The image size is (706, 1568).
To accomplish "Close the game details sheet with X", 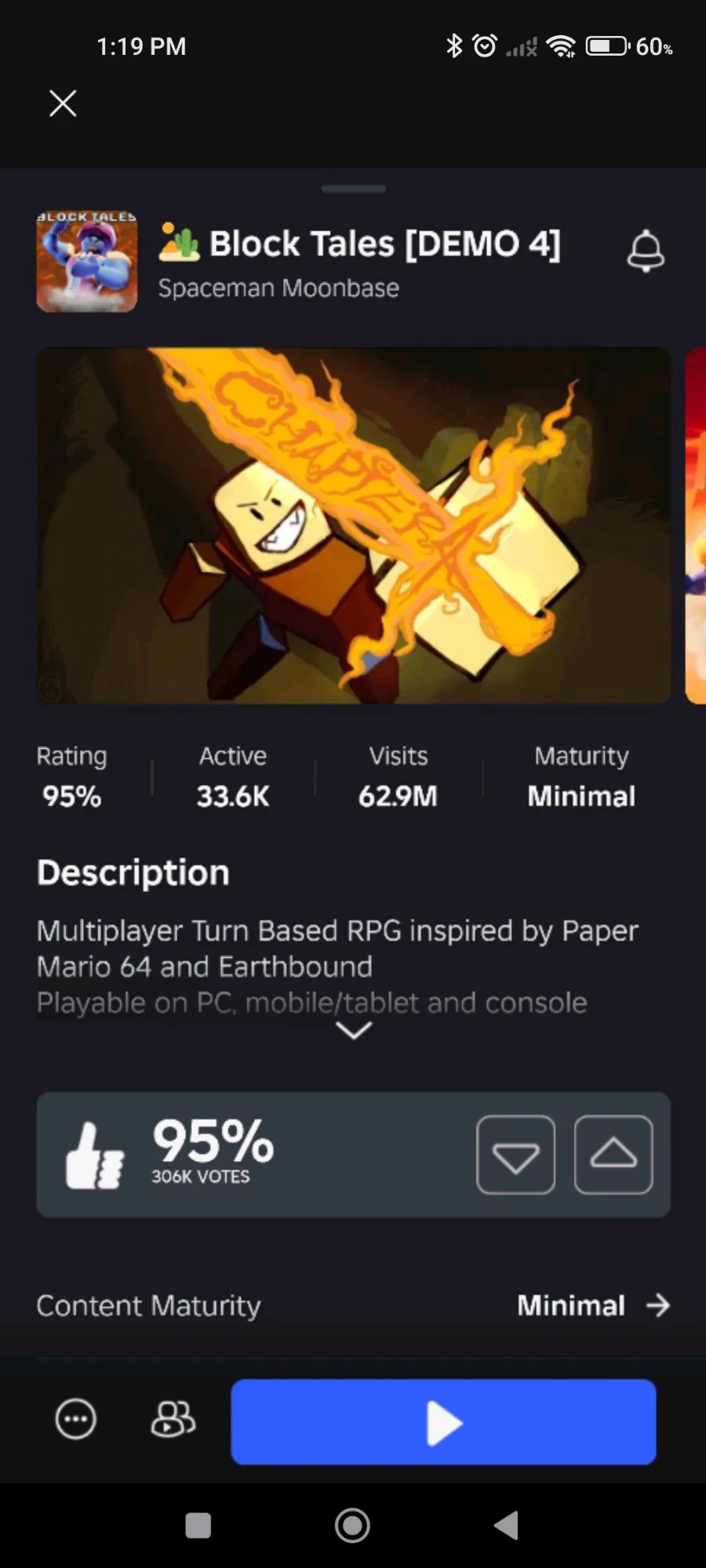I will tap(63, 103).
